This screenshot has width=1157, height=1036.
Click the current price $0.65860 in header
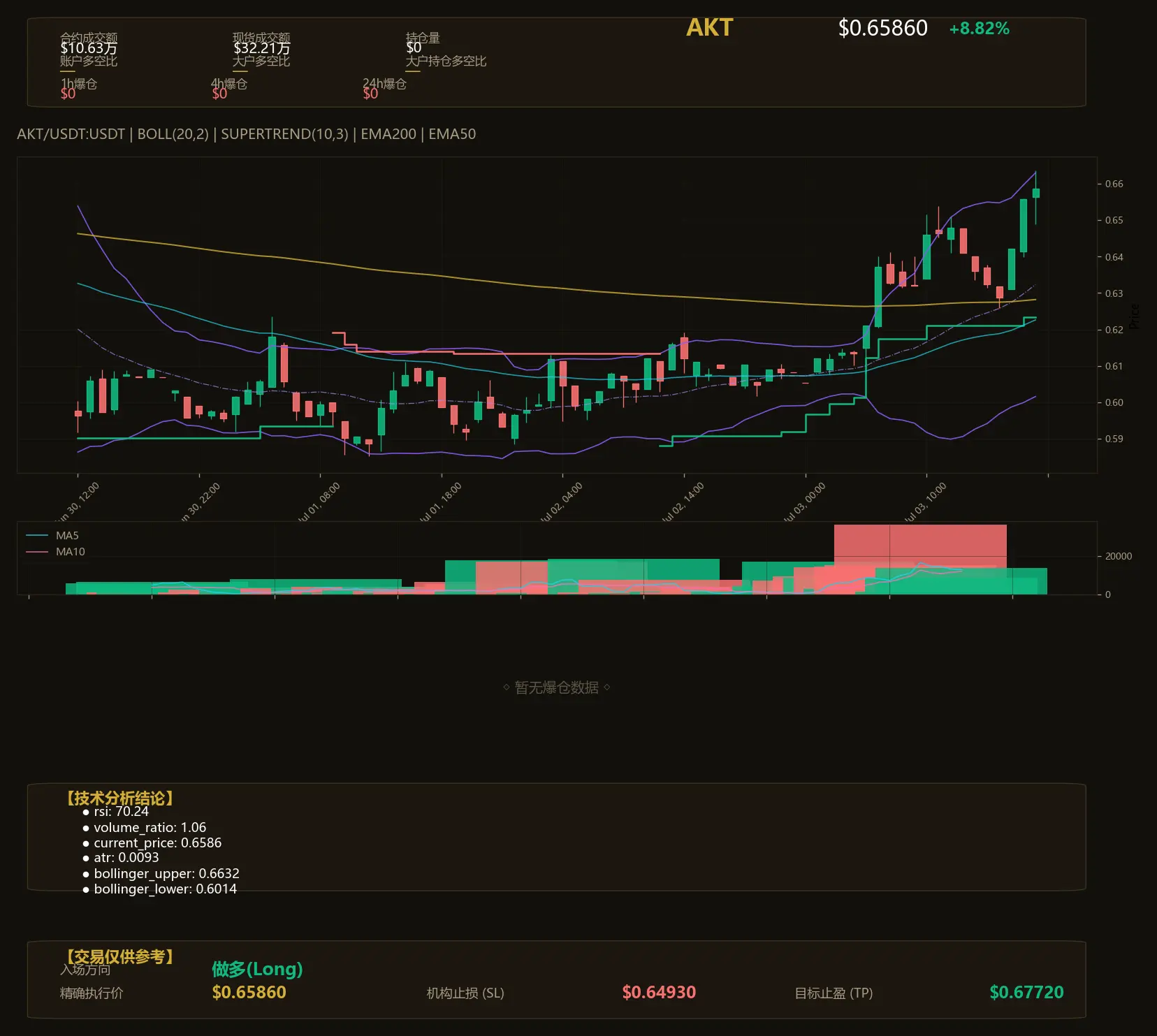tap(882, 28)
